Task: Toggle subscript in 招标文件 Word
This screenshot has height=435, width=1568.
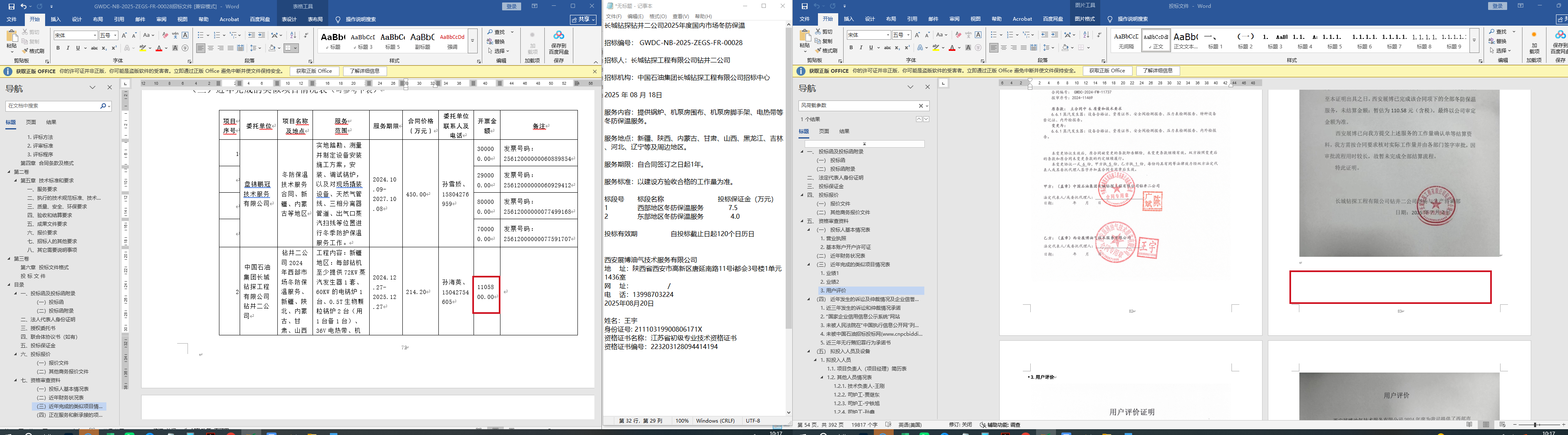Action: click(x=104, y=48)
